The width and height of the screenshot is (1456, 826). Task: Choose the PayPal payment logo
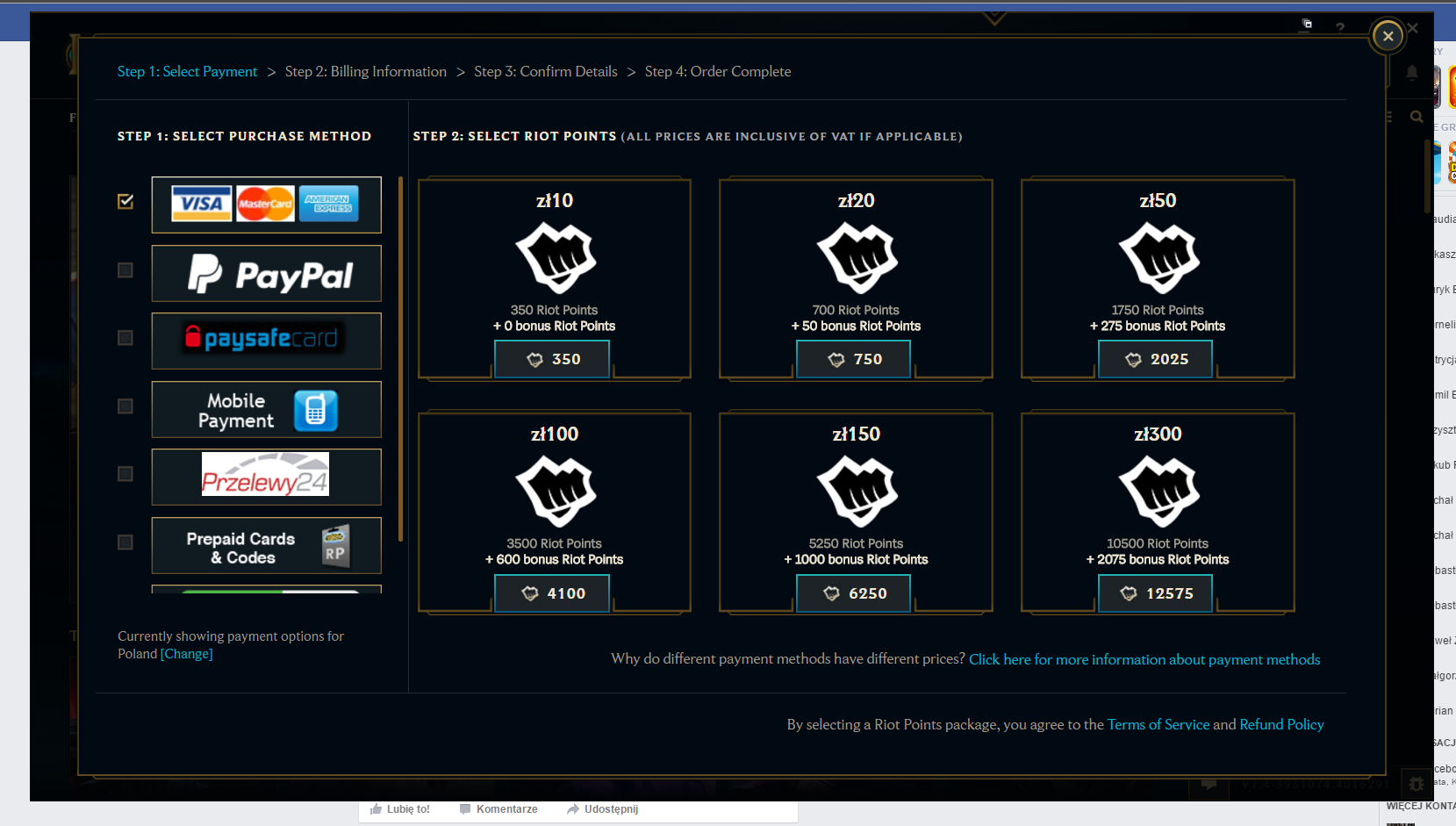pyautogui.click(x=266, y=274)
